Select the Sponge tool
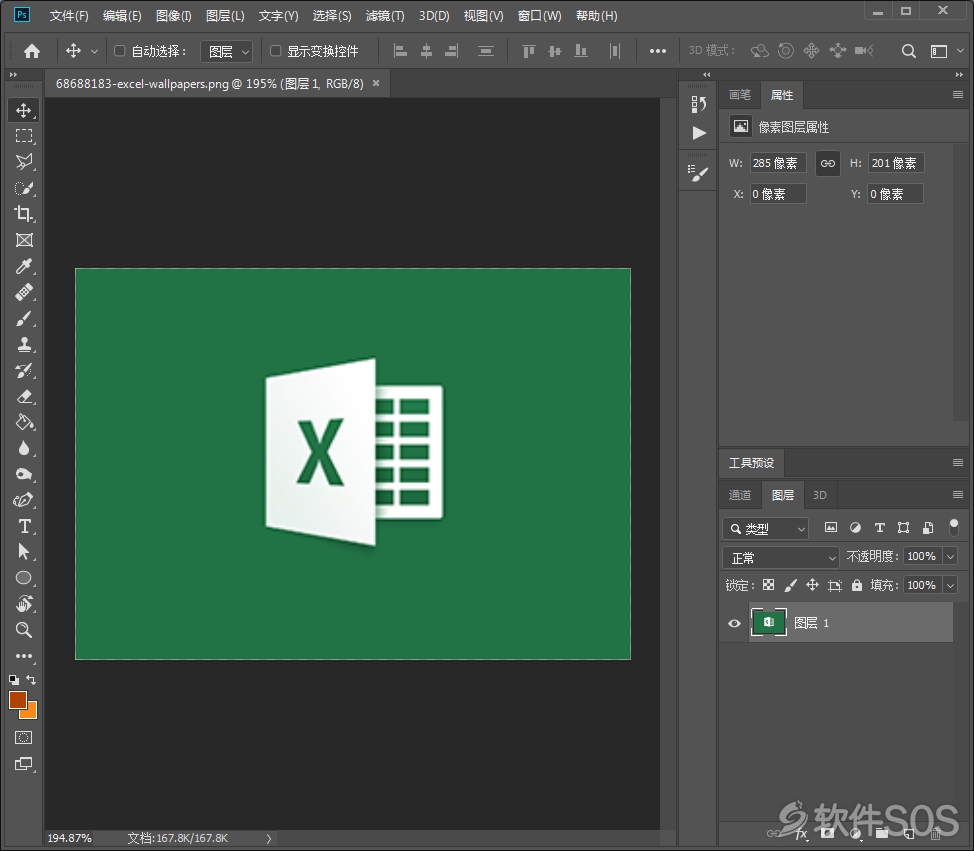 pos(24,475)
